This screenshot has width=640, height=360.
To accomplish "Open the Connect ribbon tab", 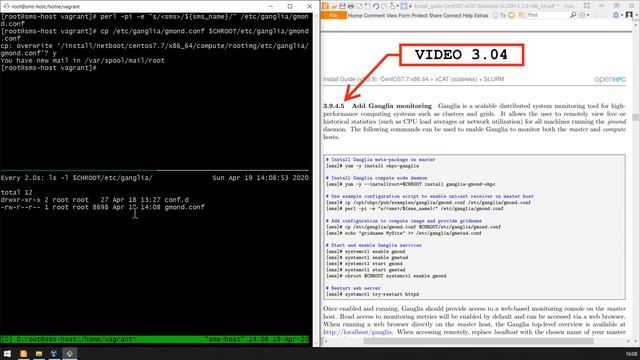I will click(x=452, y=16).
